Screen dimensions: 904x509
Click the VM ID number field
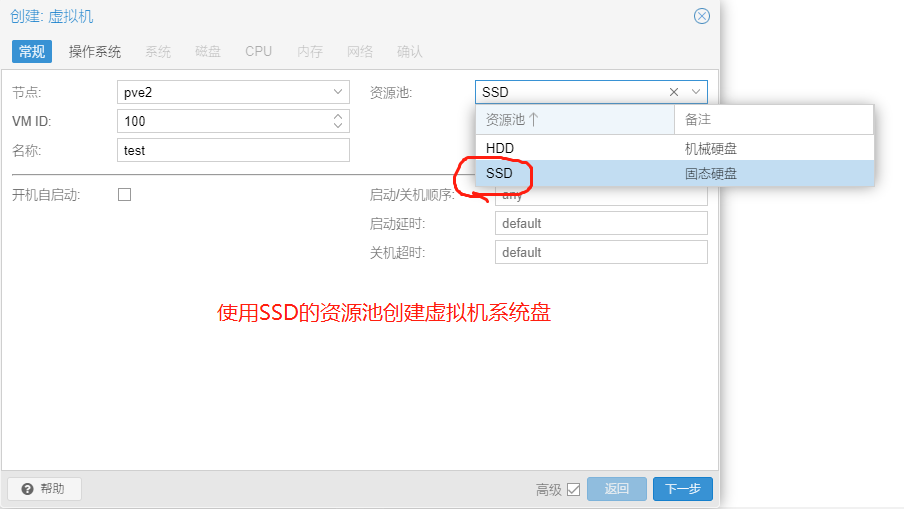(222, 121)
